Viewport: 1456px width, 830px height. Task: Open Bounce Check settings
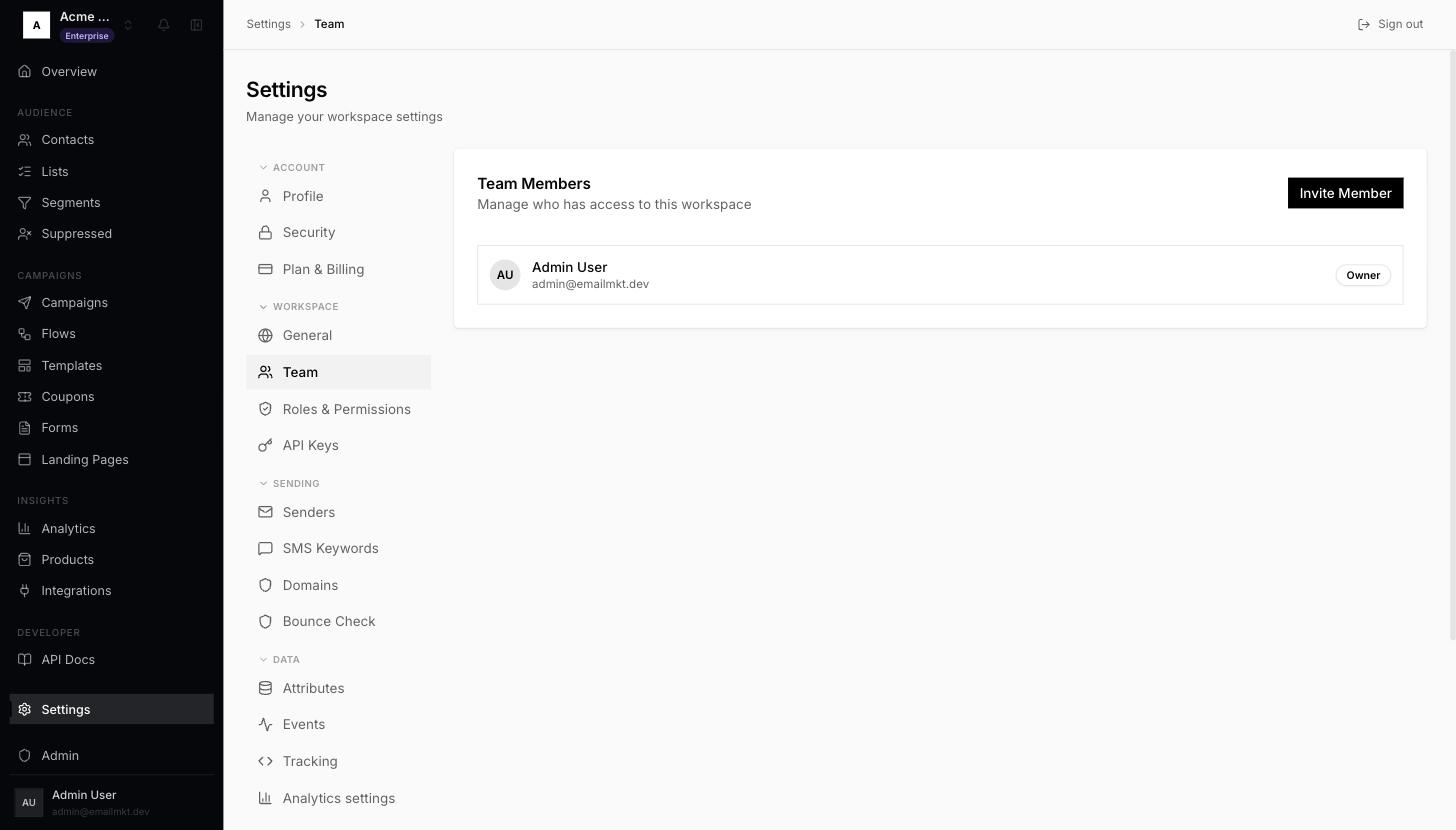(x=339, y=622)
